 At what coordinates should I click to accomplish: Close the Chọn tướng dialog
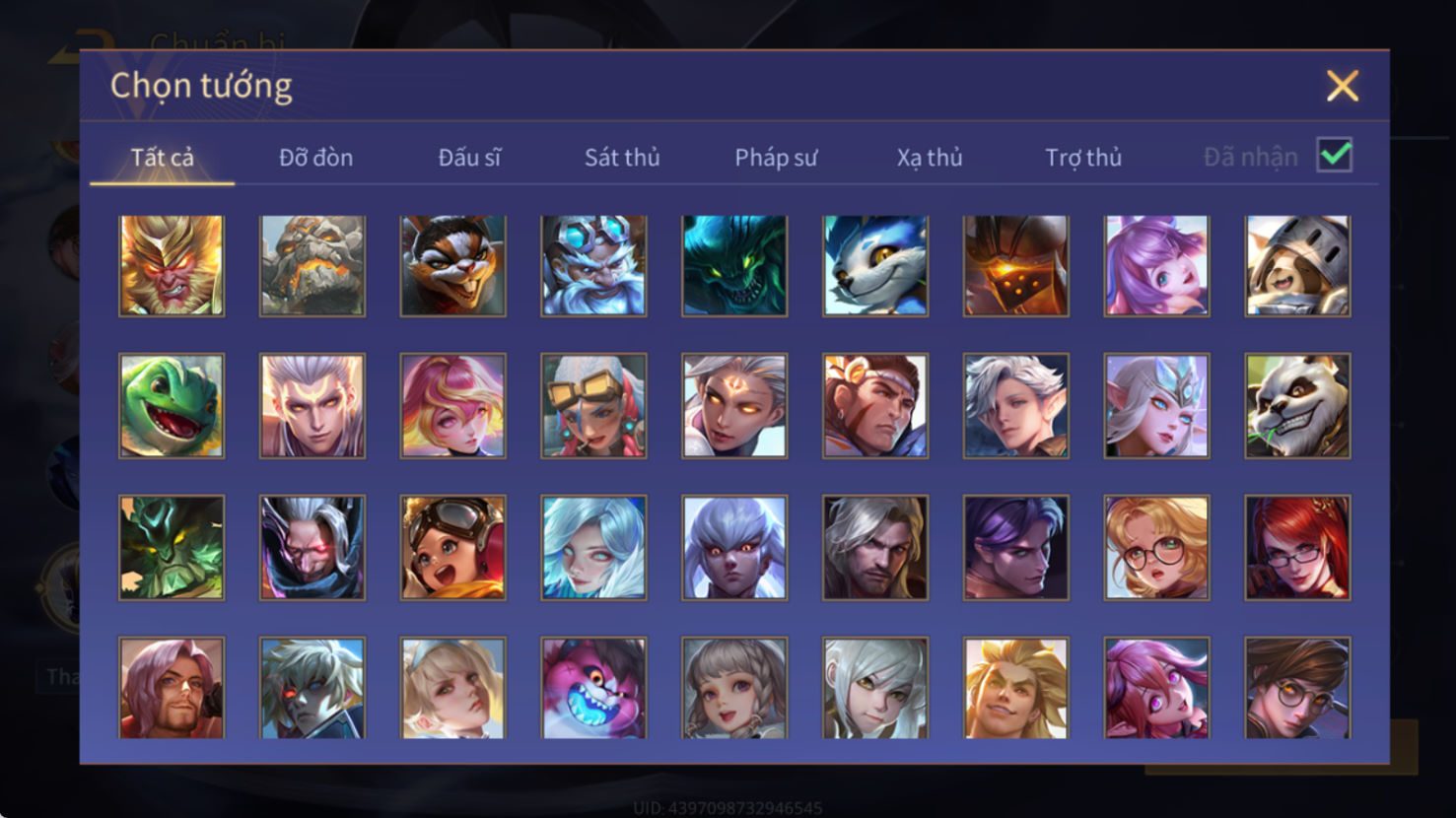tap(1342, 86)
